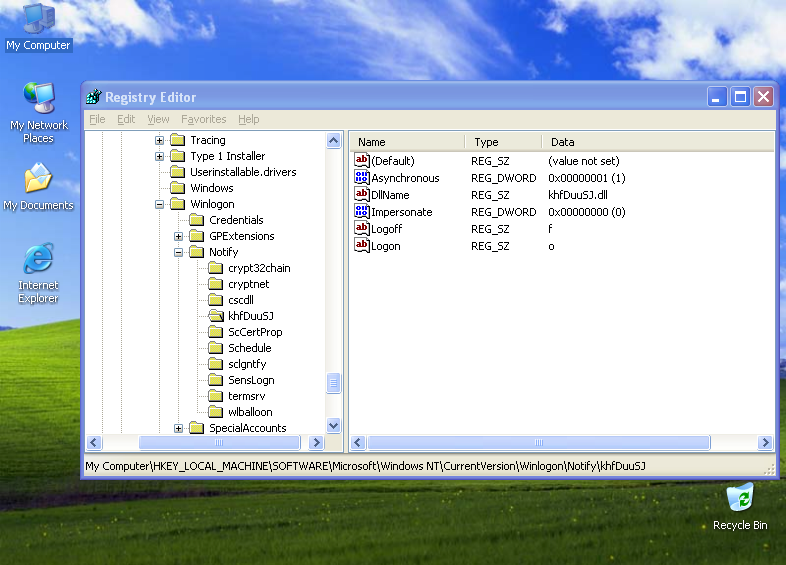Select the SensLogn key label
Image resolution: width=786 pixels, height=565 pixels.
coord(251,380)
